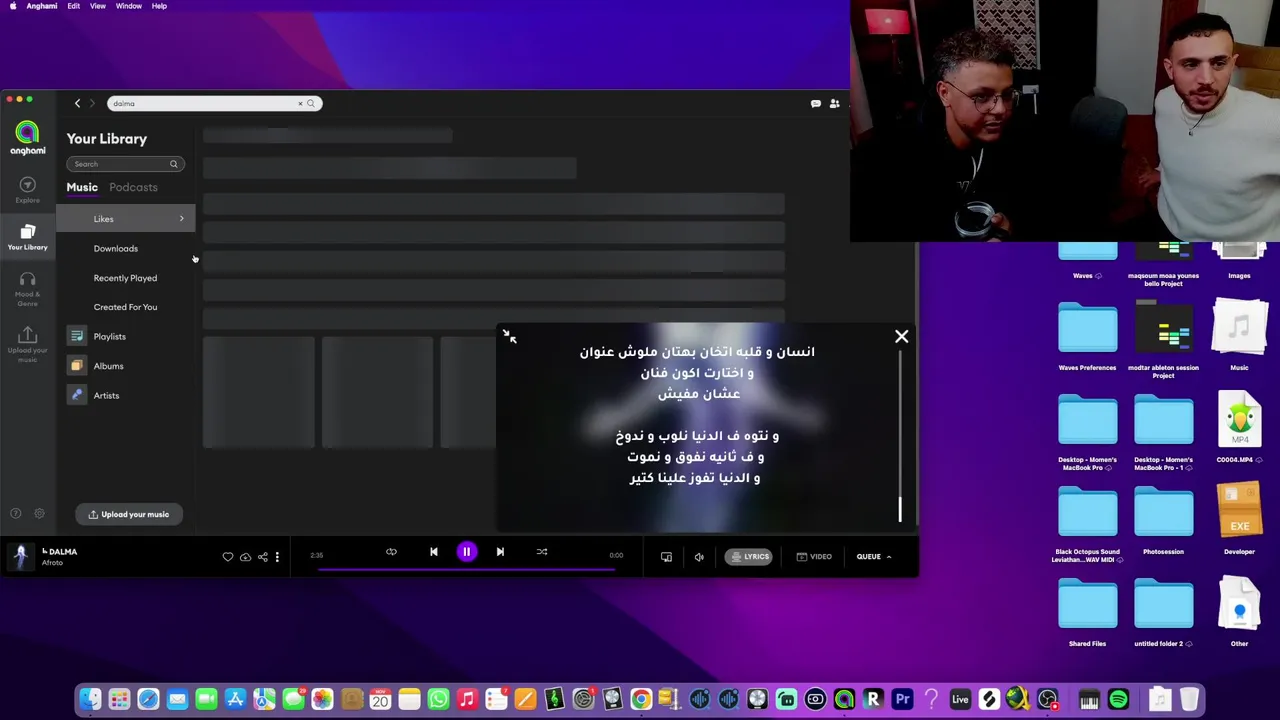
Task: Click the lyrics panel scrollbar
Action: pyautogui.click(x=899, y=509)
